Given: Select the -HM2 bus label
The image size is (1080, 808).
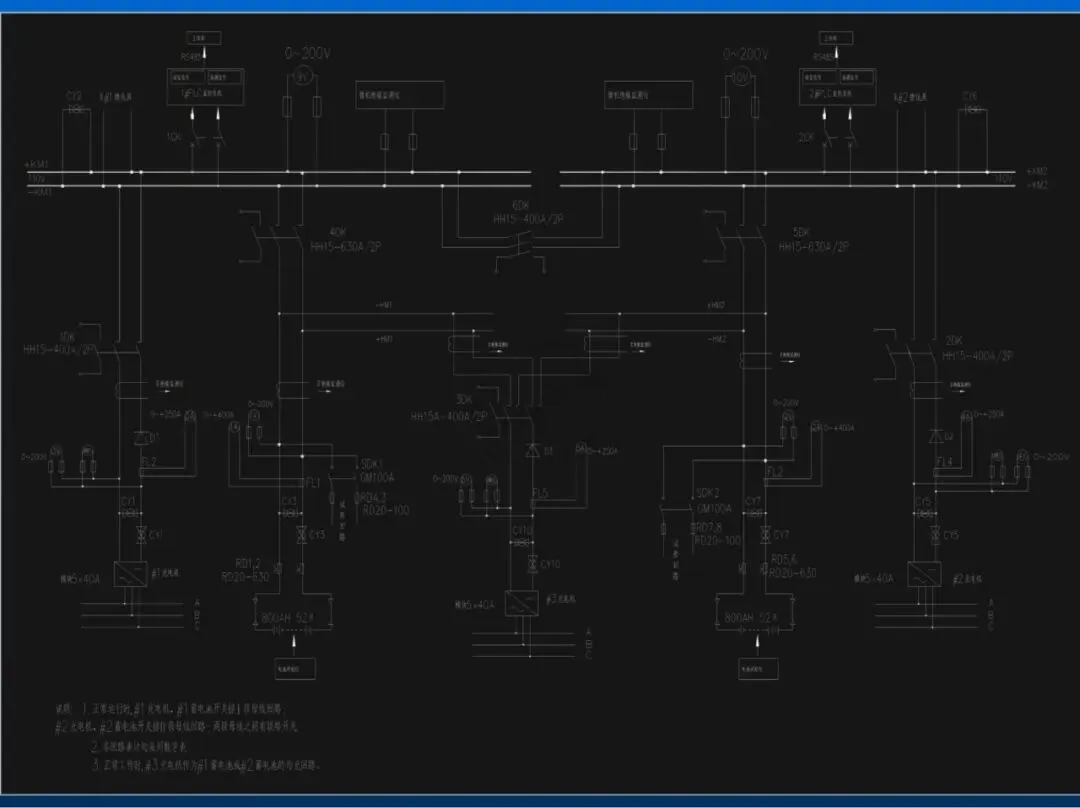Looking at the screenshot, I should tap(717, 340).
